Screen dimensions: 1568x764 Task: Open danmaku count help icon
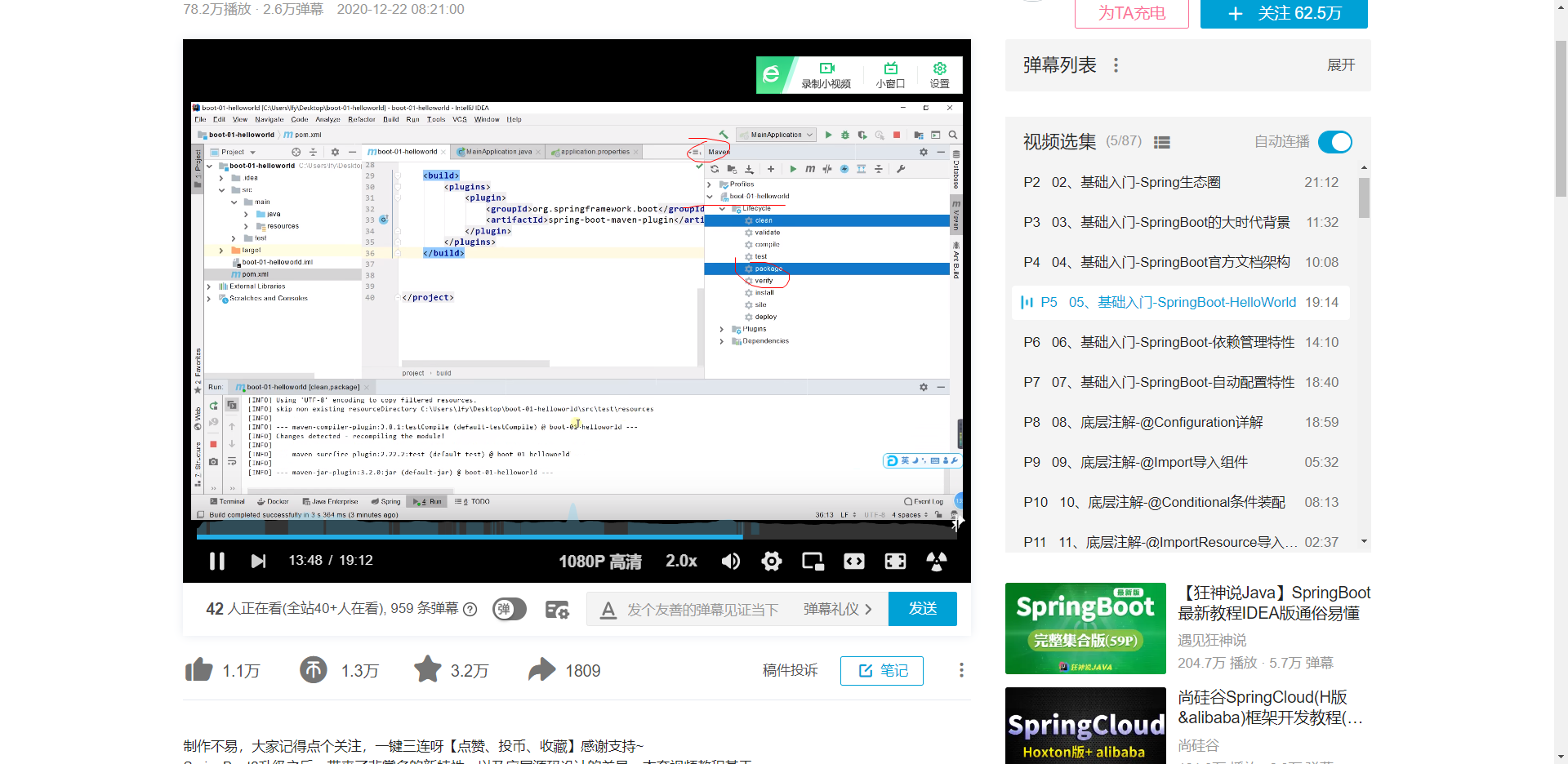[x=470, y=609]
